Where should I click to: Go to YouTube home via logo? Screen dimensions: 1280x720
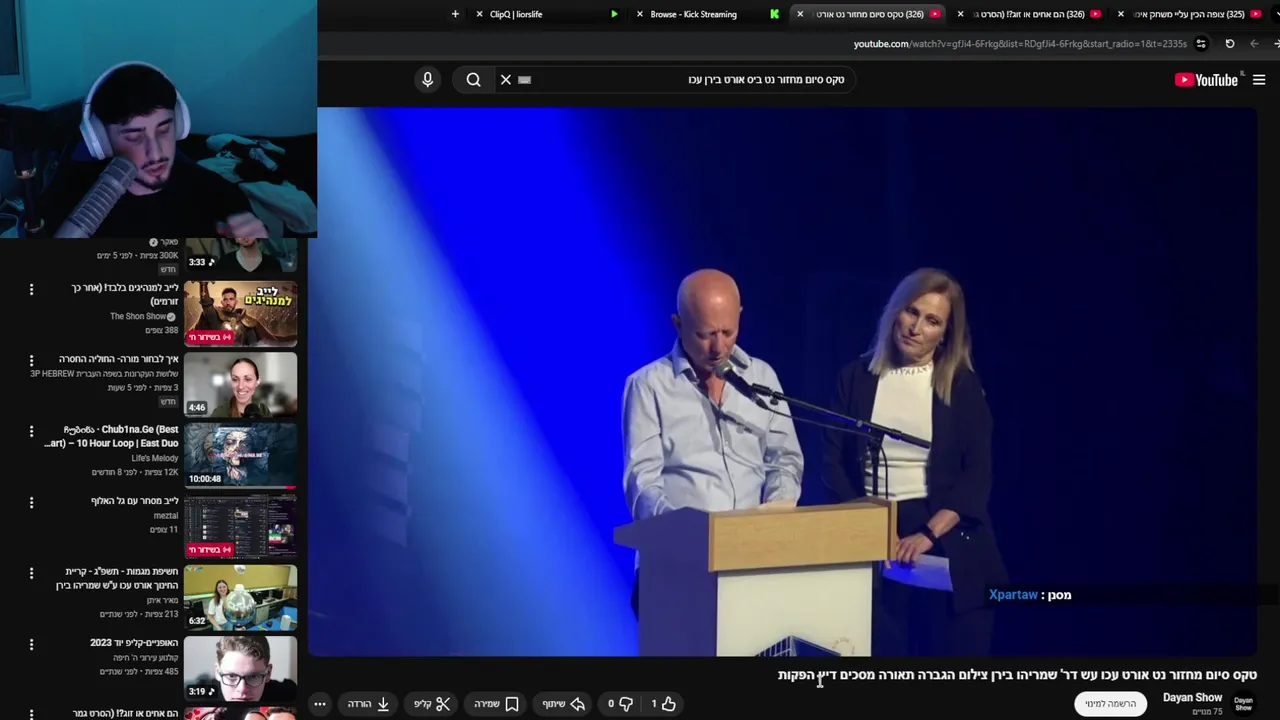(1207, 80)
